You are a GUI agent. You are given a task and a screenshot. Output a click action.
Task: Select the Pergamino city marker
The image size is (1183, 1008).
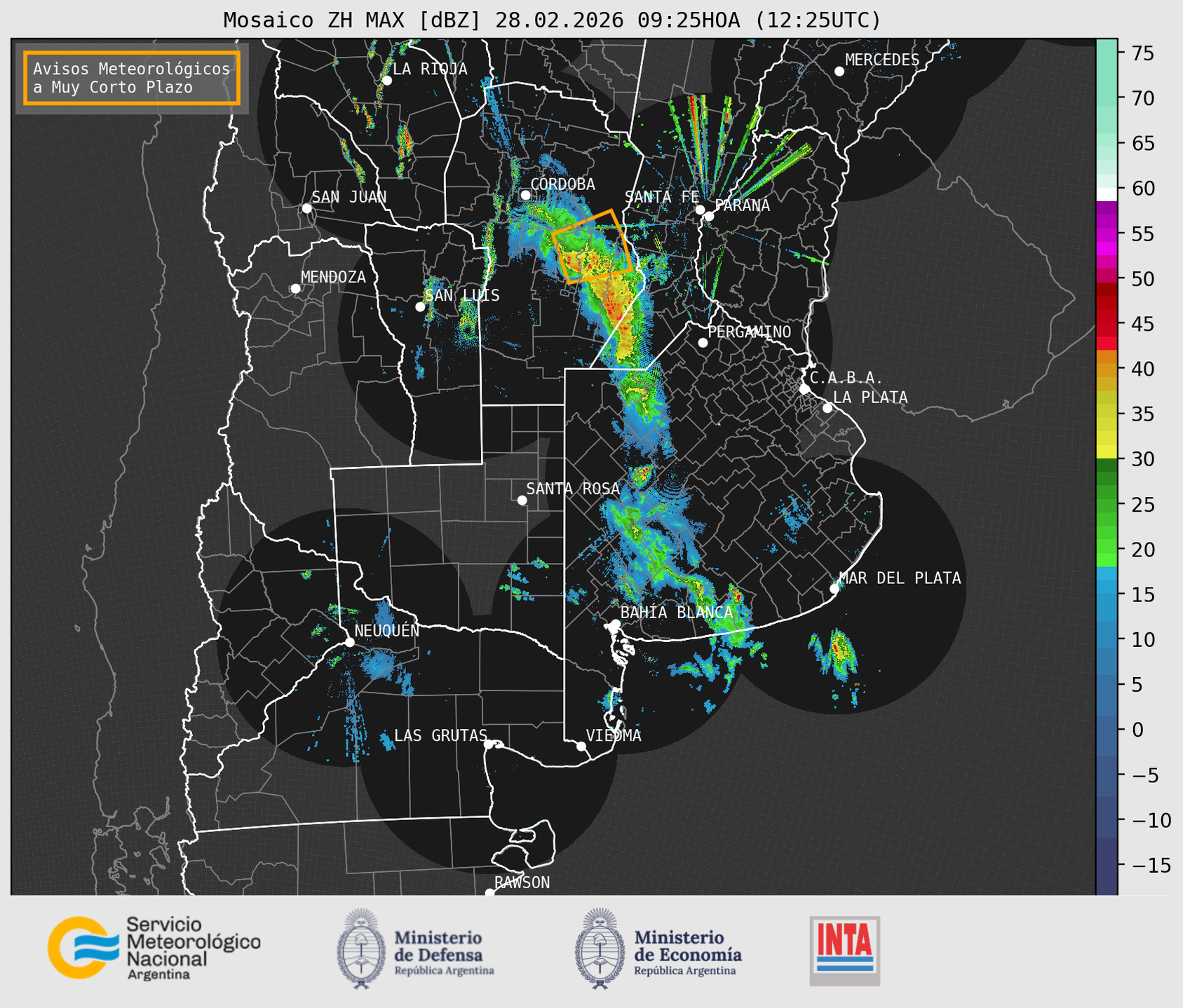point(703,342)
